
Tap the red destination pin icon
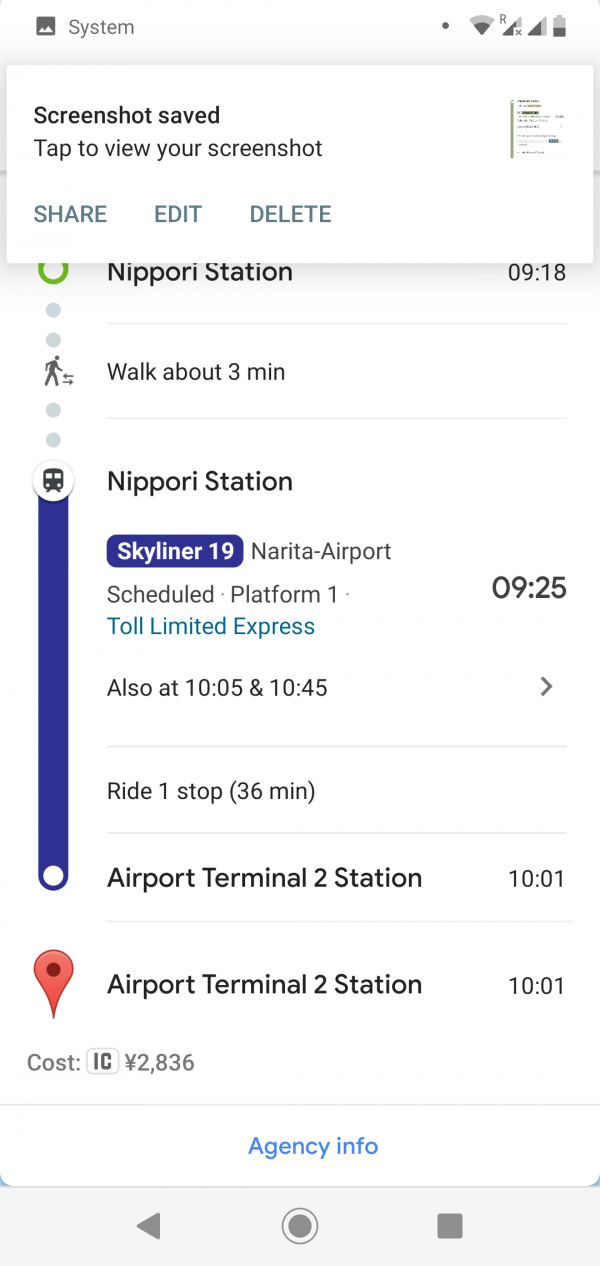[54, 983]
